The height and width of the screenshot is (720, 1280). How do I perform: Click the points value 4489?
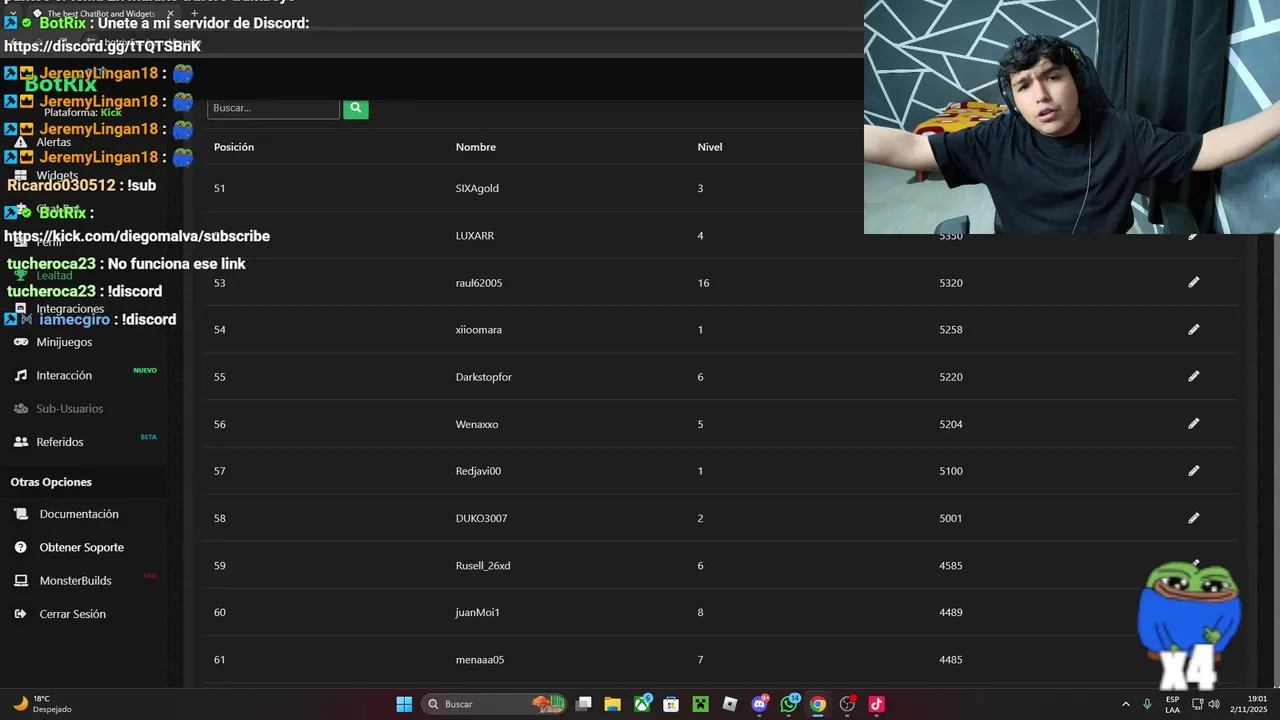pos(951,612)
